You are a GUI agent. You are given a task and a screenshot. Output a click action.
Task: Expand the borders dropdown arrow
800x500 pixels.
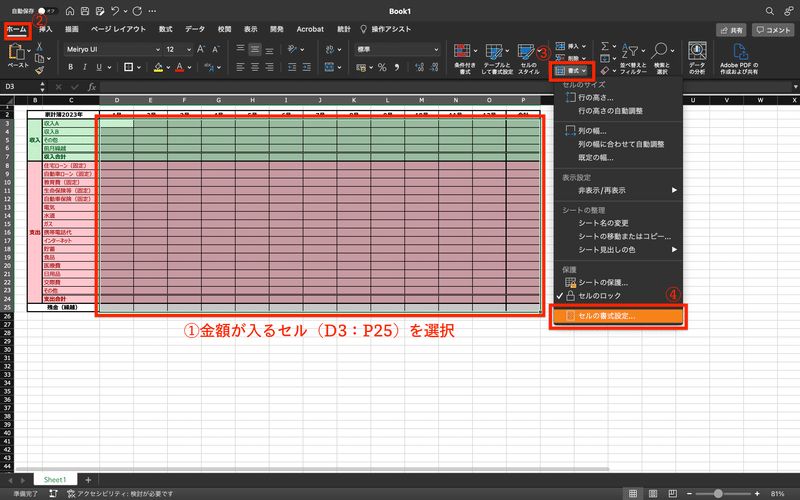pyautogui.click(x=139, y=67)
